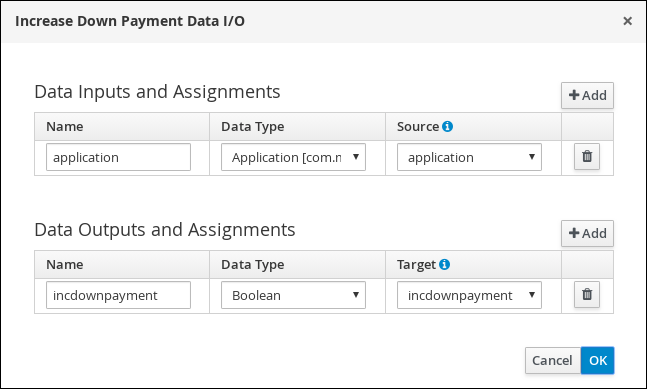Open the Boolean data type dropdown

pyautogui.click(x=293, y=295)
